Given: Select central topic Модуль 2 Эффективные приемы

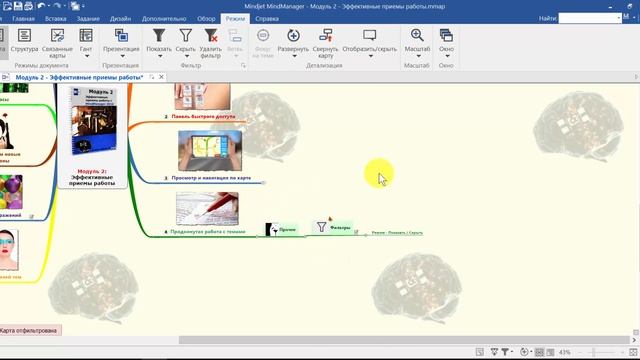Looking at the screenshot, I should (x=93, y=136).
